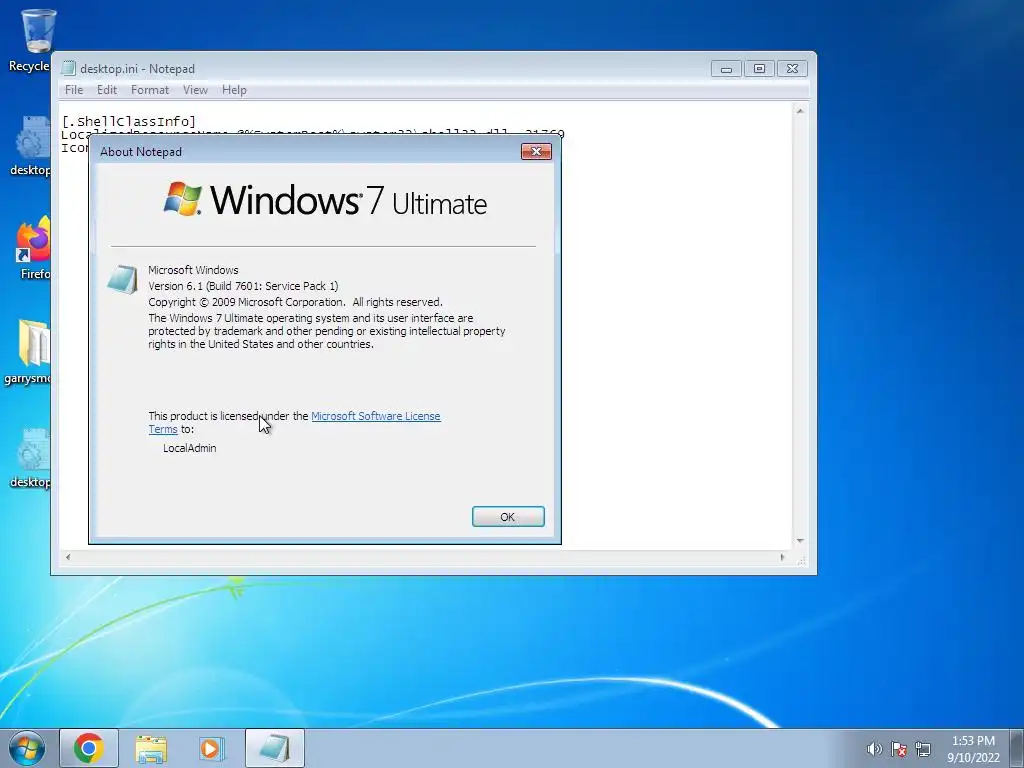This screenshot has width=1024, height=768.
Task: Open Windows Explorer from taskbar
Action: [x=151, y=748]
